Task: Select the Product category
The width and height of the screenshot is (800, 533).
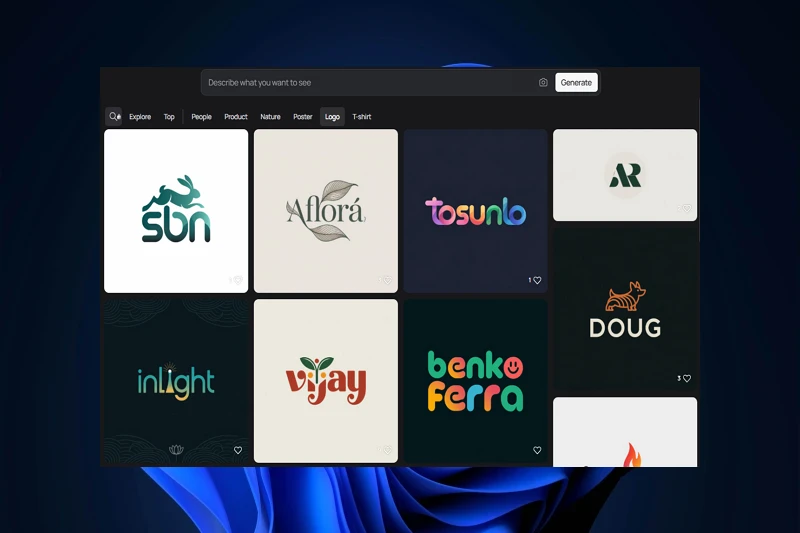Action: click(236, 117)
